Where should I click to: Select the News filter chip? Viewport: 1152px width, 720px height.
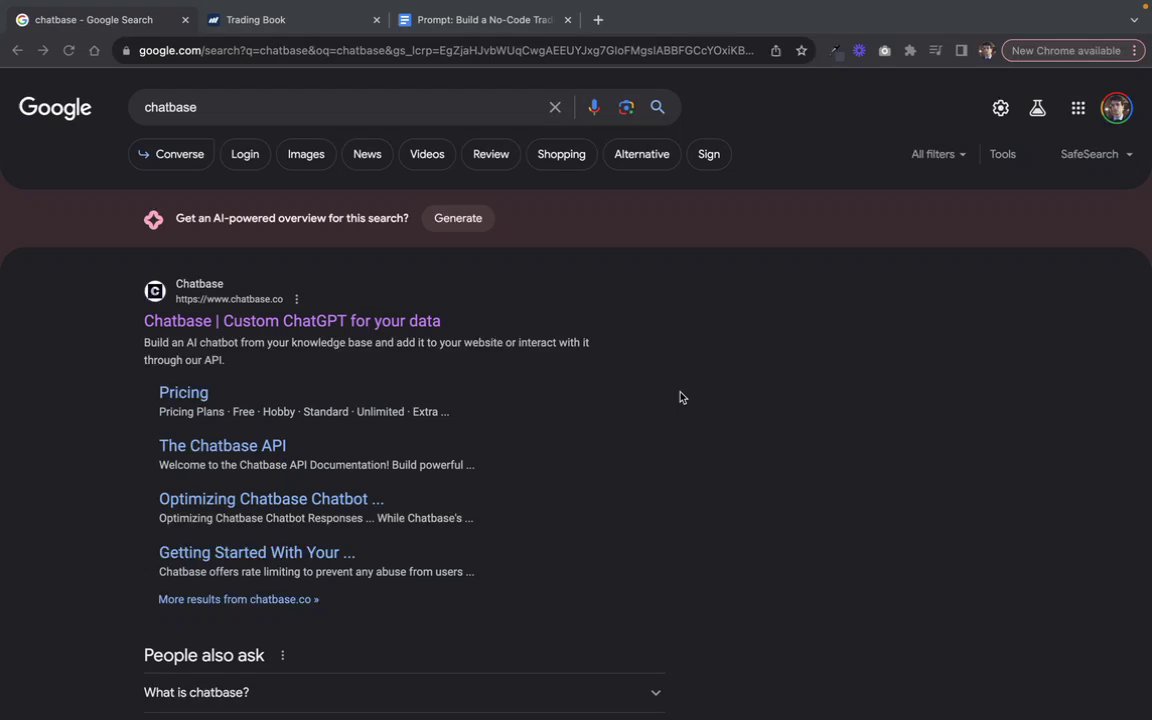pyautogui.click(x=367, y=154)
